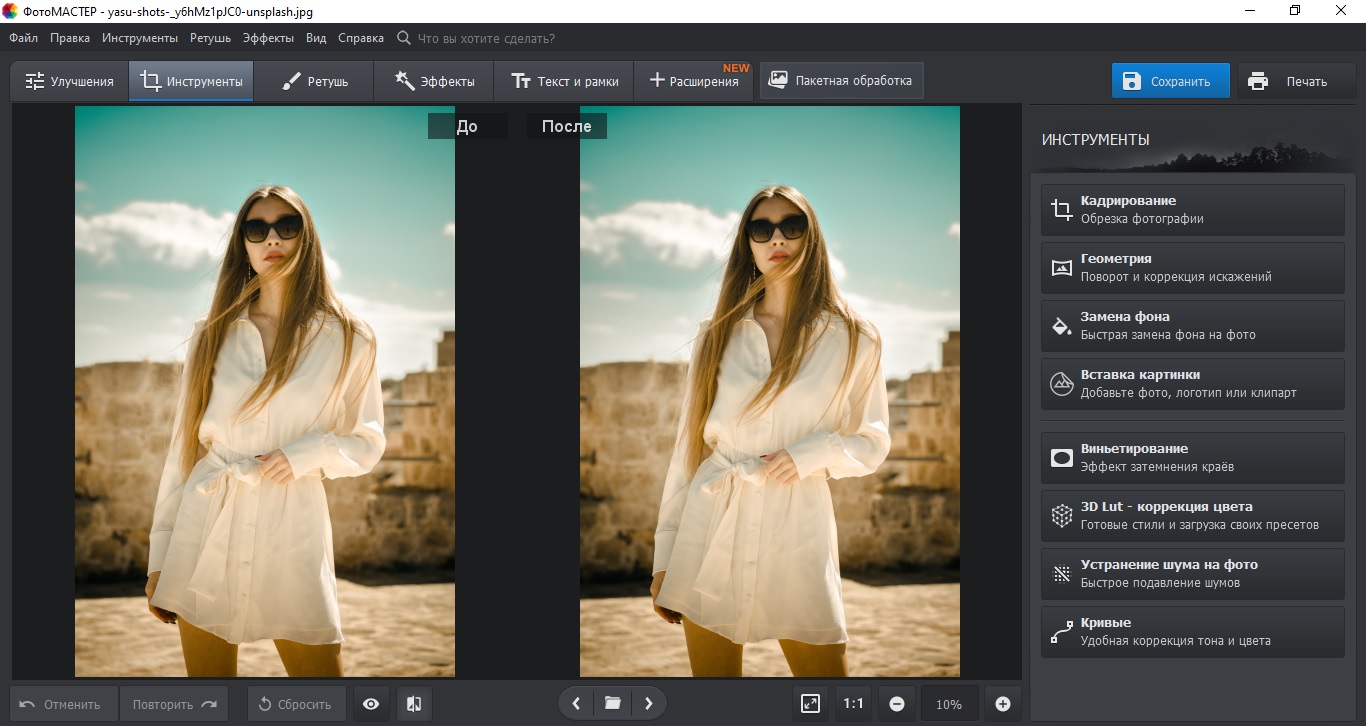Switch to the Инструменты tab

tap(191, 81)
